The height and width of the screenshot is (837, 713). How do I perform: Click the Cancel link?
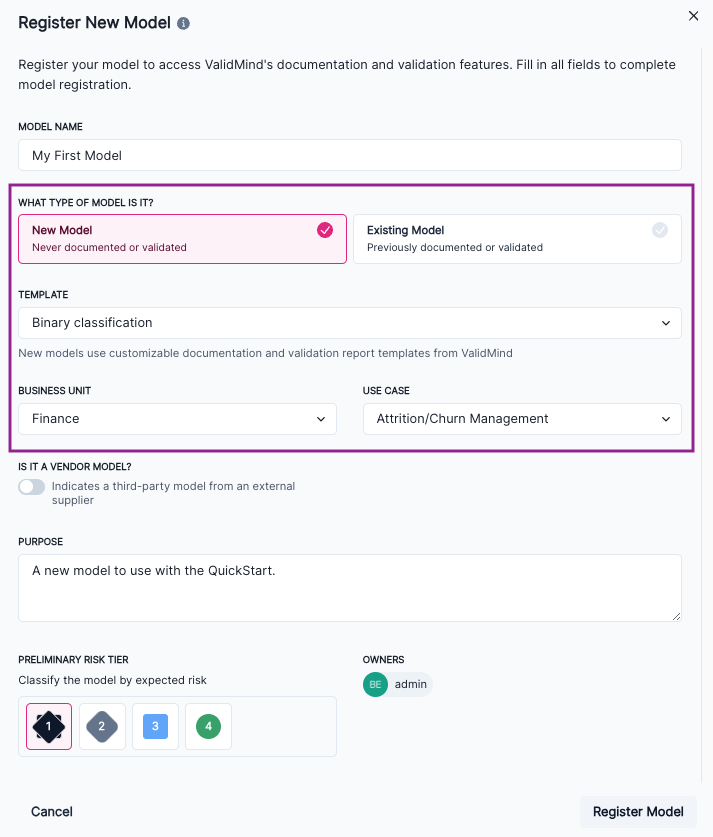(51, 811)
